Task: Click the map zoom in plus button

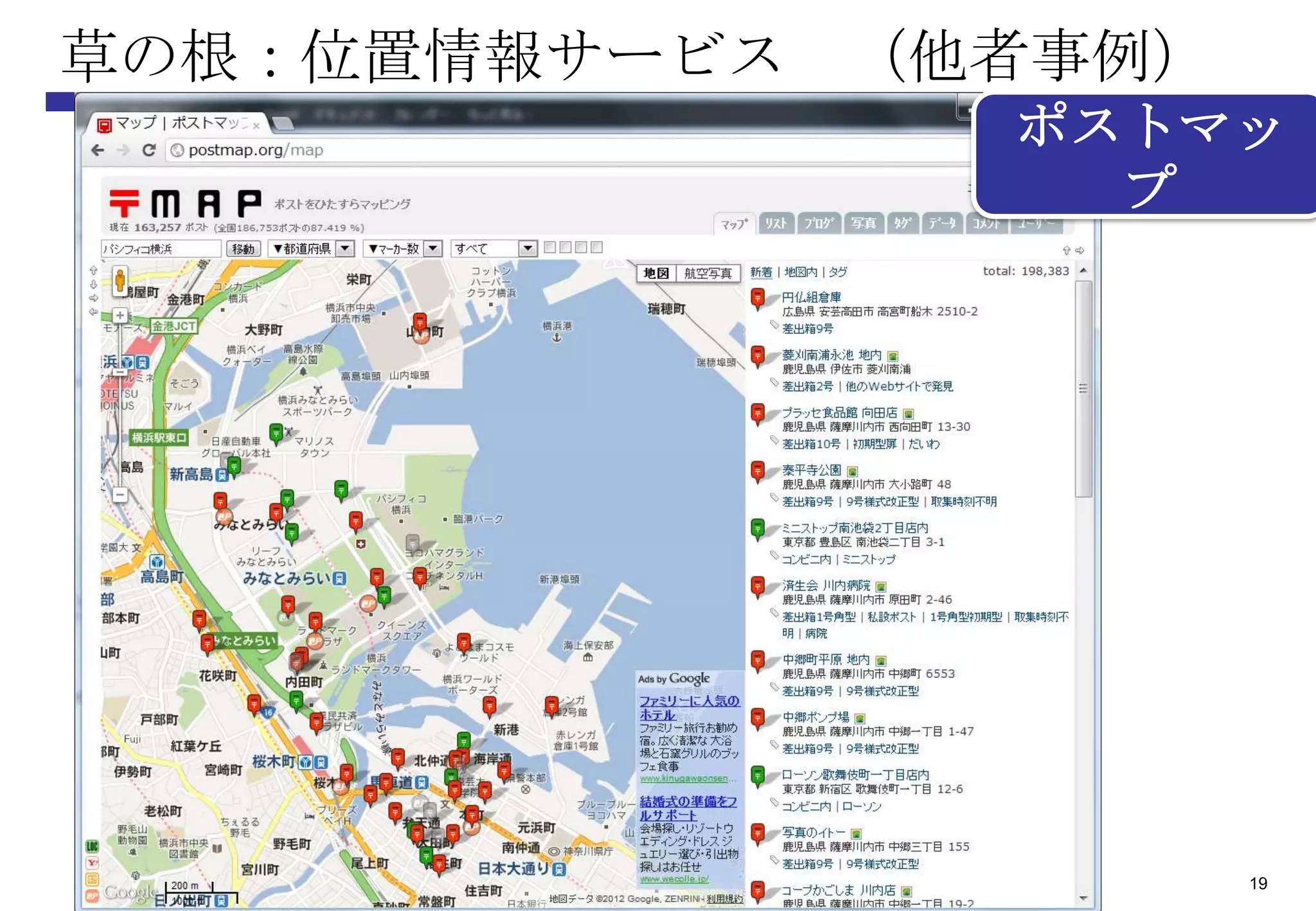Action: click(120, 315)
